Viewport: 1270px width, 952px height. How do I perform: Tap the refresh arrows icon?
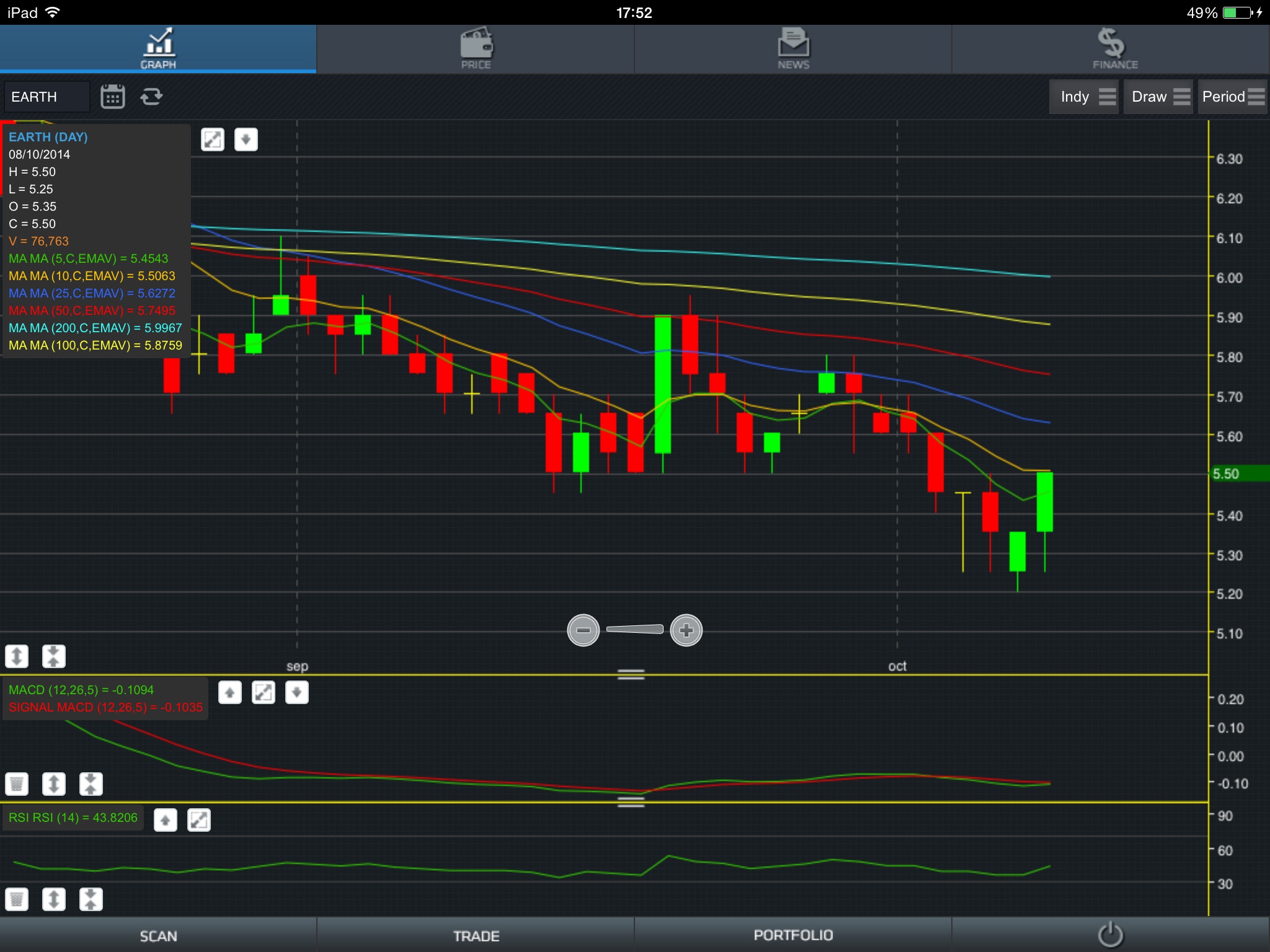[151, 97]
